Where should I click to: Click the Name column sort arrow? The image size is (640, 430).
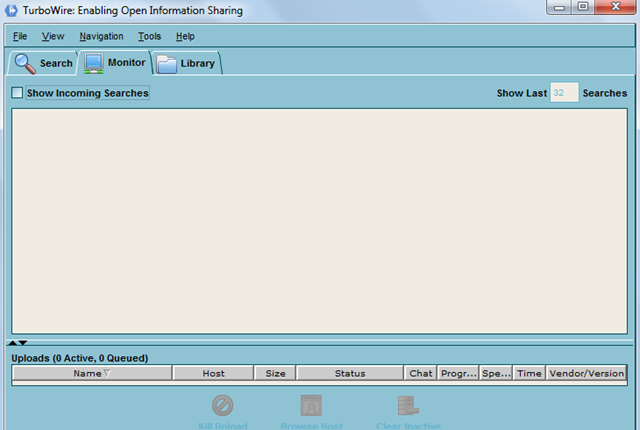click(x=107, y=373)
